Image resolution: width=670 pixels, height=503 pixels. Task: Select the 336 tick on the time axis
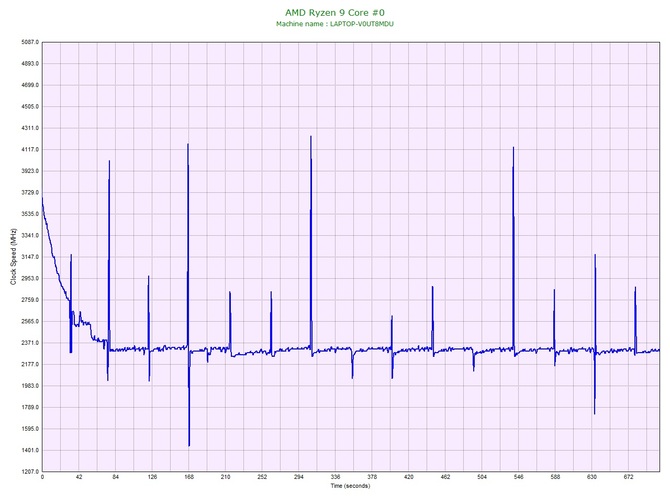tap(335, 478)
